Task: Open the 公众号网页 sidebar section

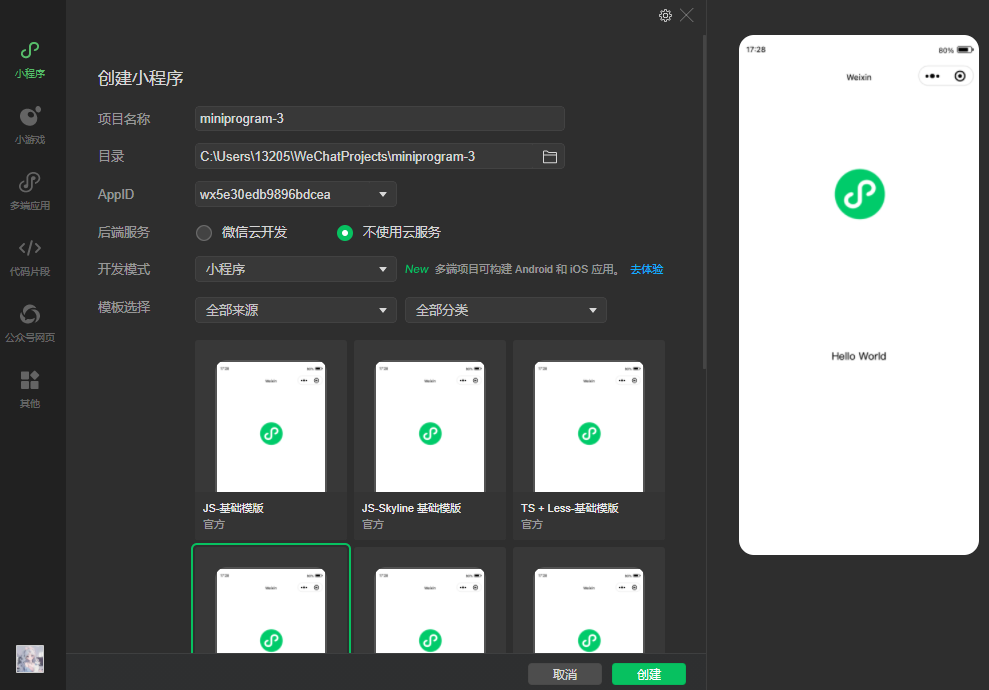Action: (x=30, y=324)
